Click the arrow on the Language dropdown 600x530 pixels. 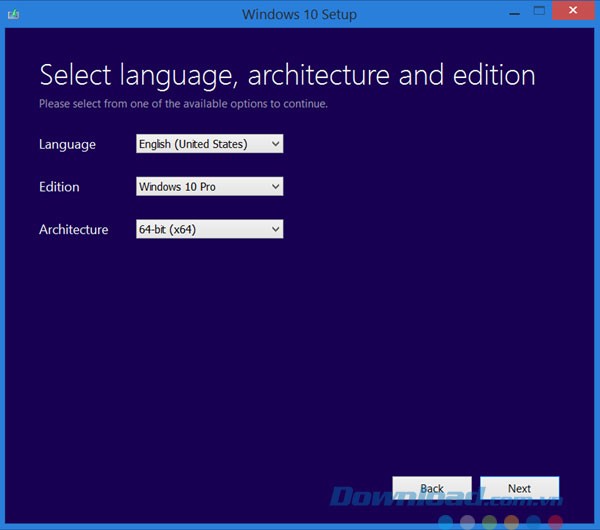[x=275, y=144]
